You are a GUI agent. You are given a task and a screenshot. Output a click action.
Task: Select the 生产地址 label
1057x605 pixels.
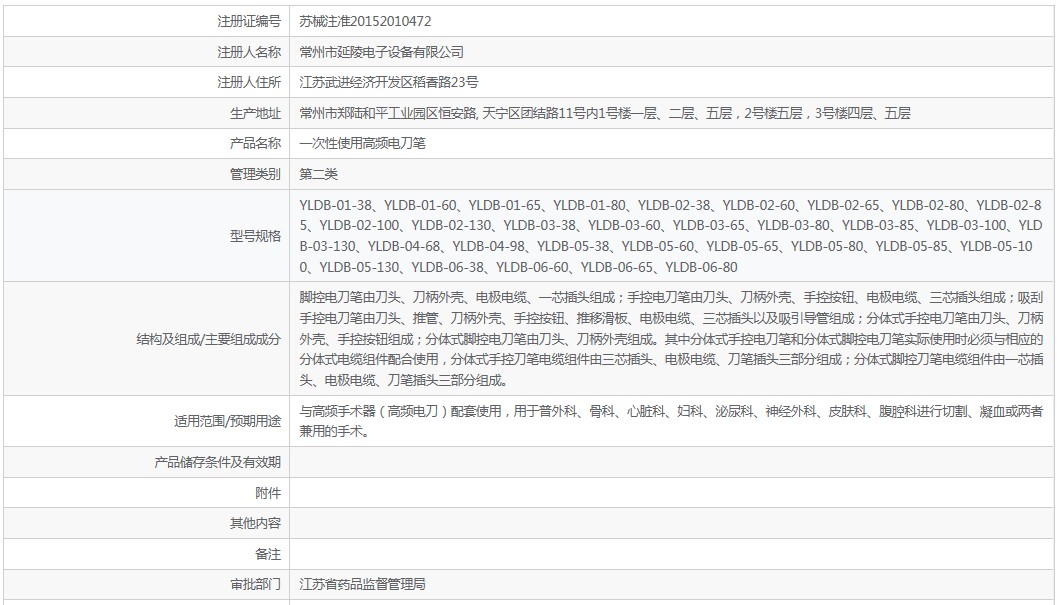(x=255, y=113)
